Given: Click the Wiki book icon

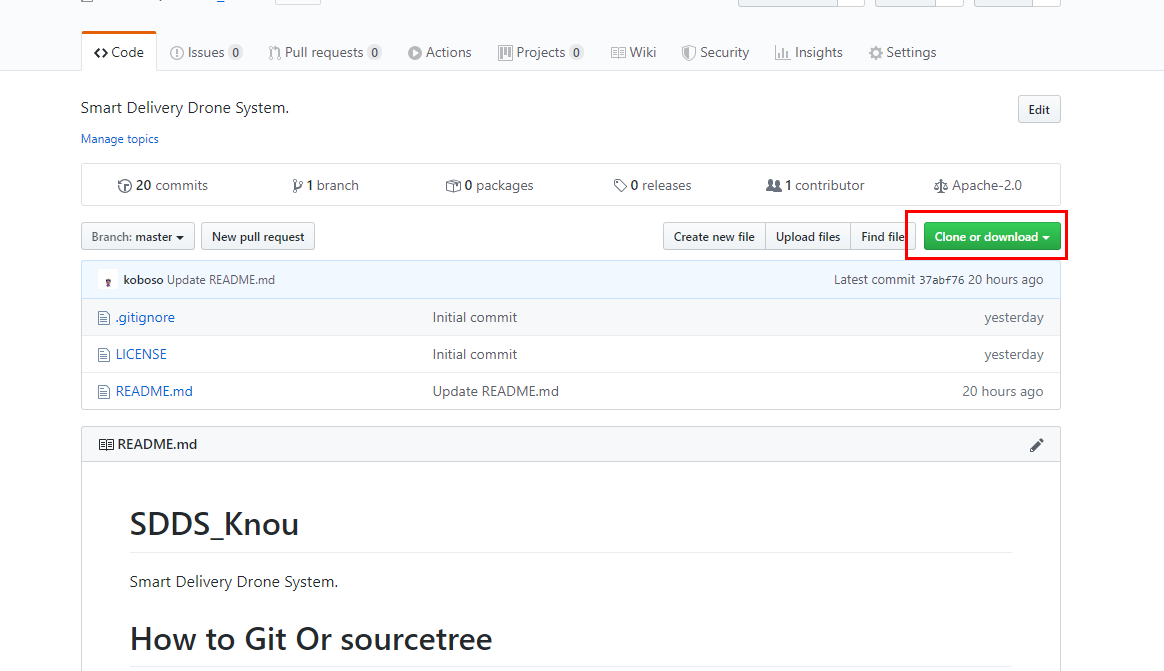Looking at the screenshot, I should pos(618,53).
